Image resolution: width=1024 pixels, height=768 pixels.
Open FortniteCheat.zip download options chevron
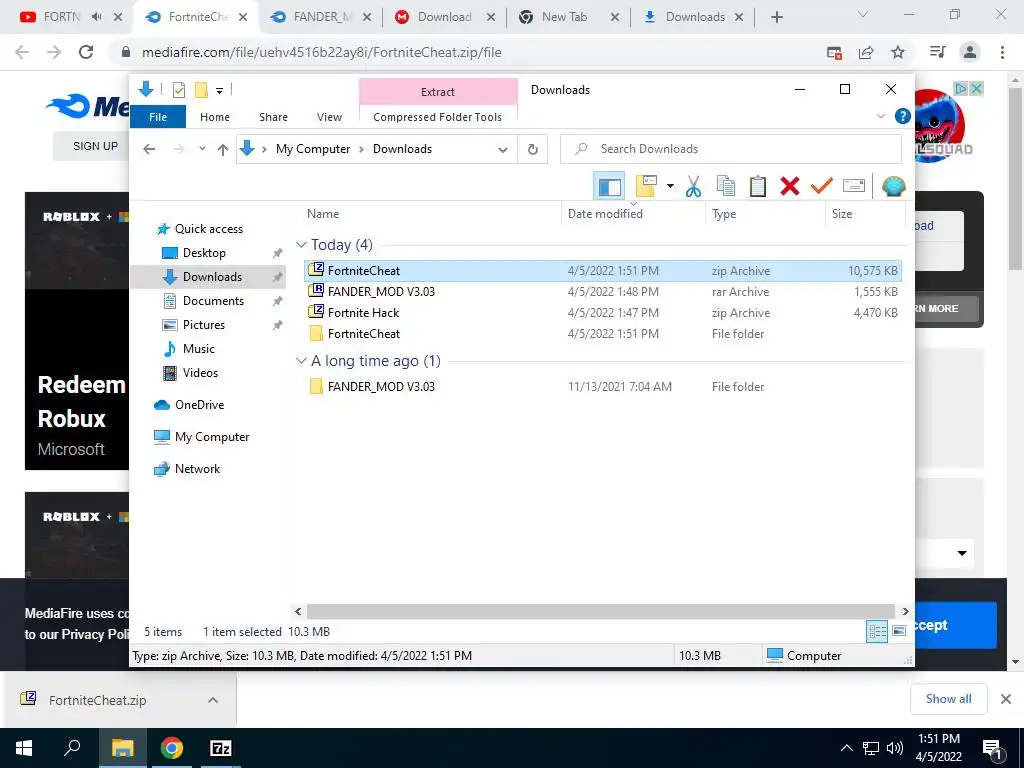pos(212,700)
